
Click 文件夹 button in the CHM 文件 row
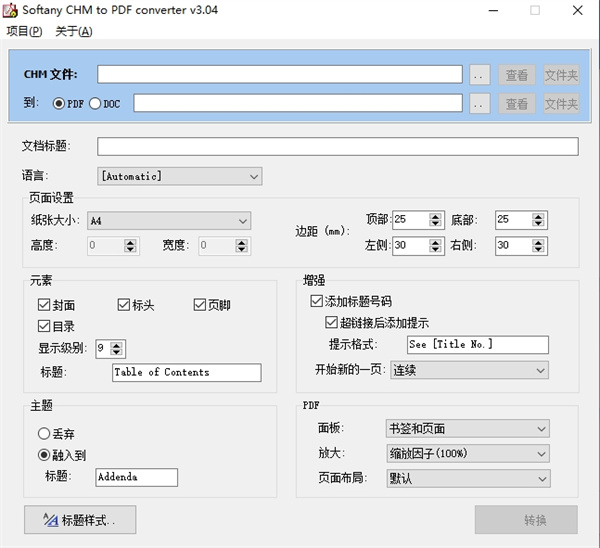[x=561, y=75]
